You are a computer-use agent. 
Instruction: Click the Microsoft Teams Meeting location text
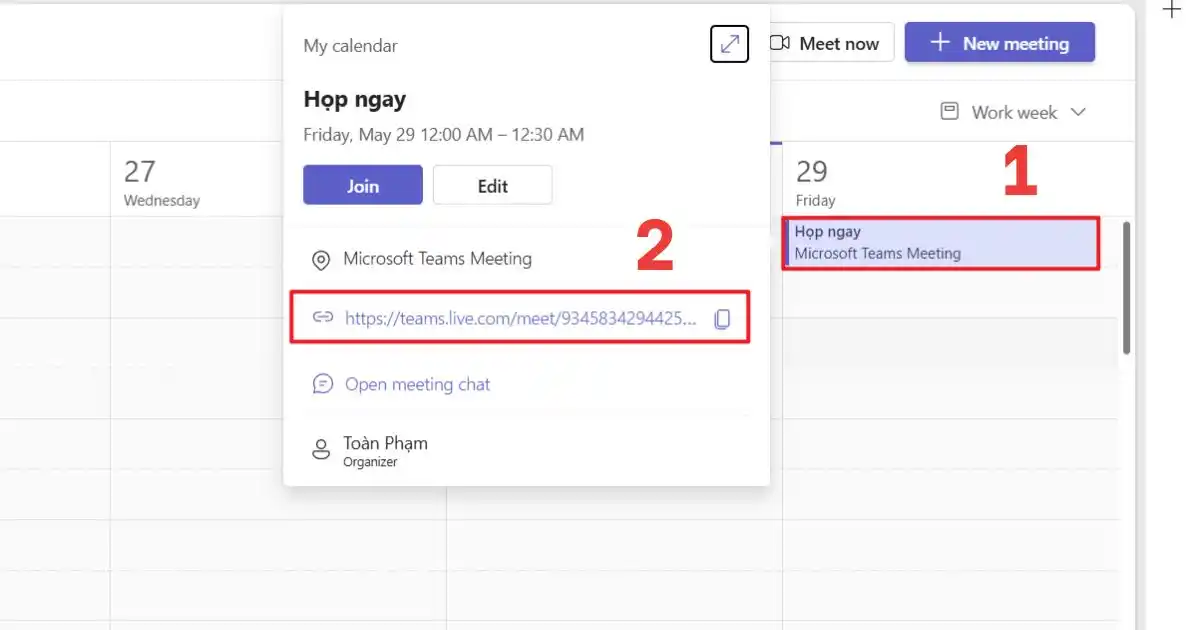pos(437,259)
